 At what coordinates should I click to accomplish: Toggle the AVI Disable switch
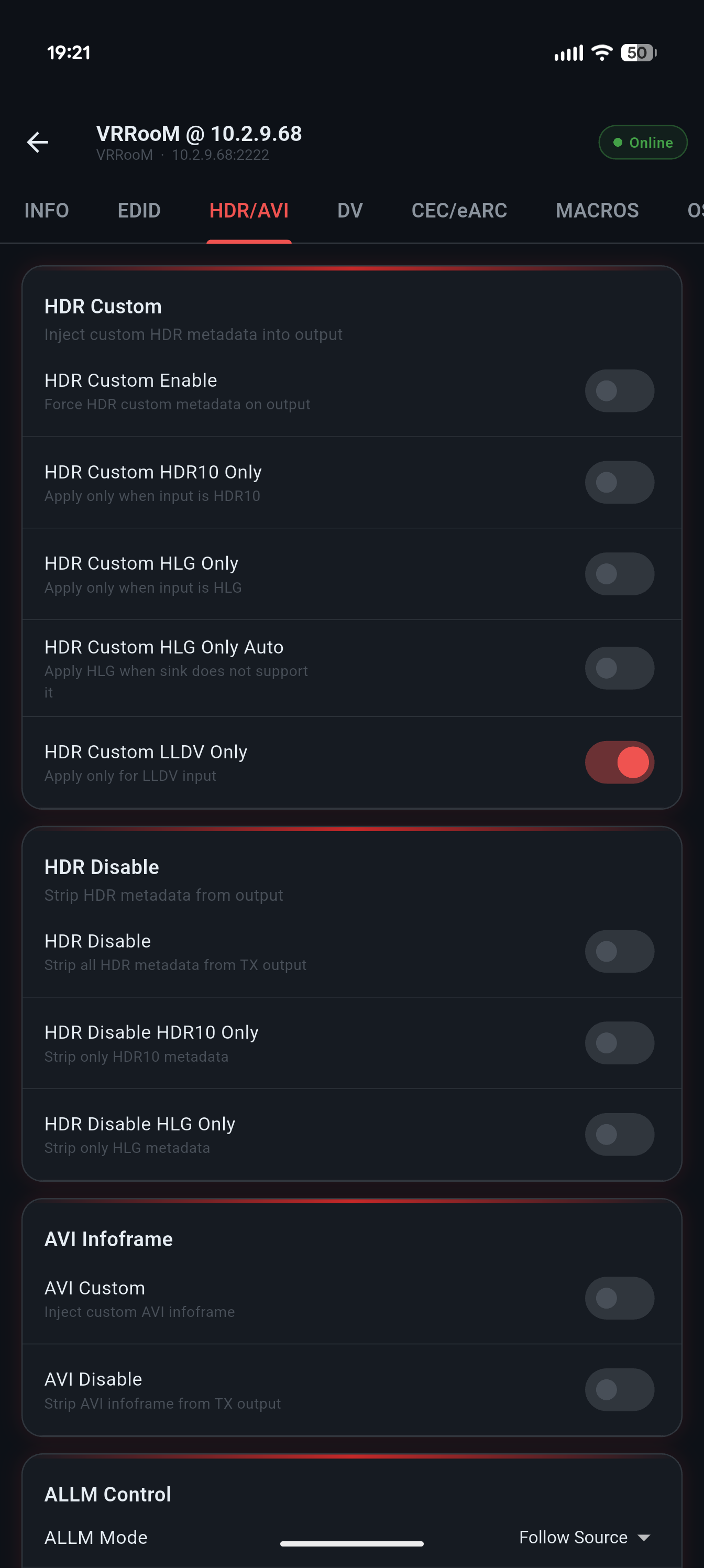620,1390
